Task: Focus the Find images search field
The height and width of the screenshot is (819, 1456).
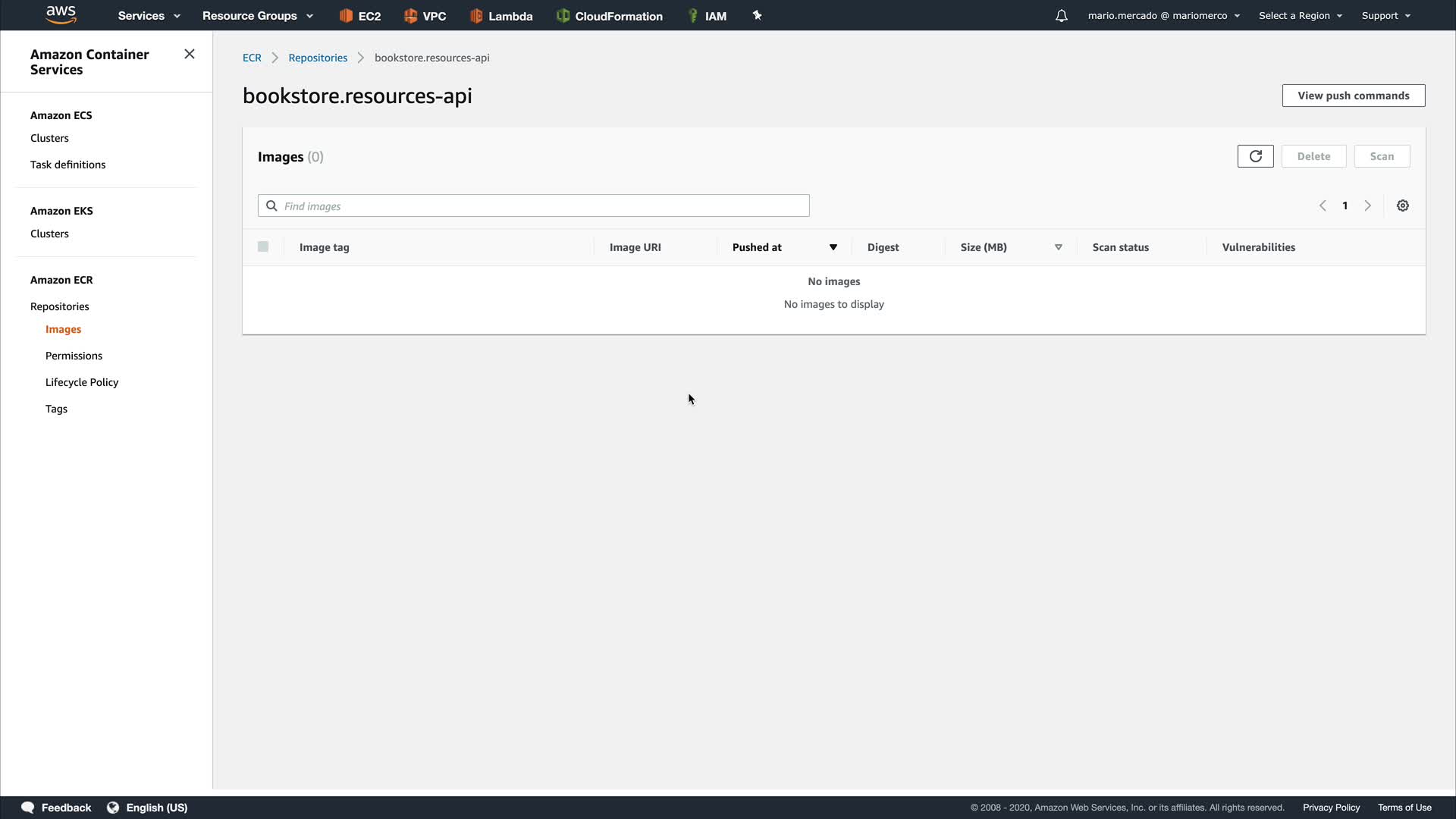Action: (x=542, y=206)
